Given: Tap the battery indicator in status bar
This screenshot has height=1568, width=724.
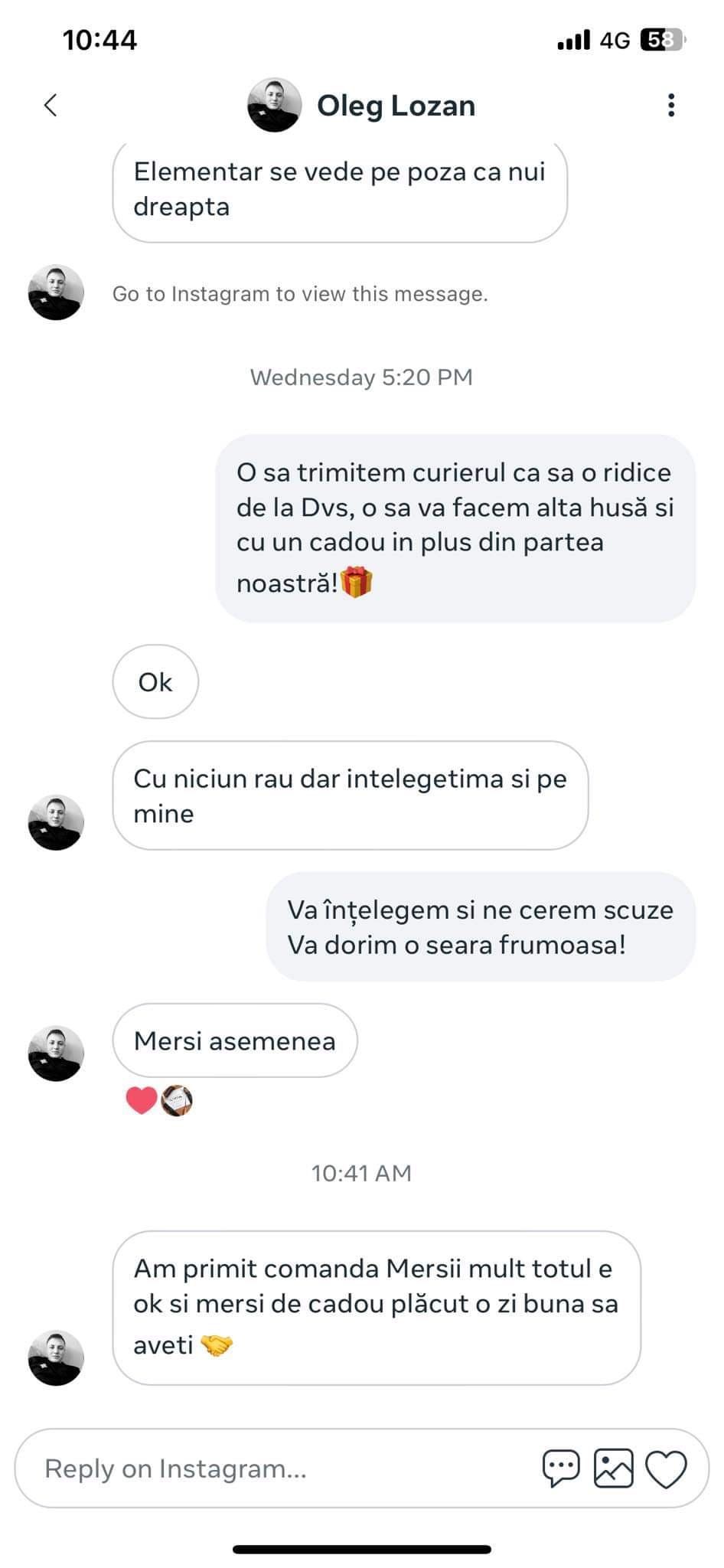Looking at the screenshot, I should (661, 40).
